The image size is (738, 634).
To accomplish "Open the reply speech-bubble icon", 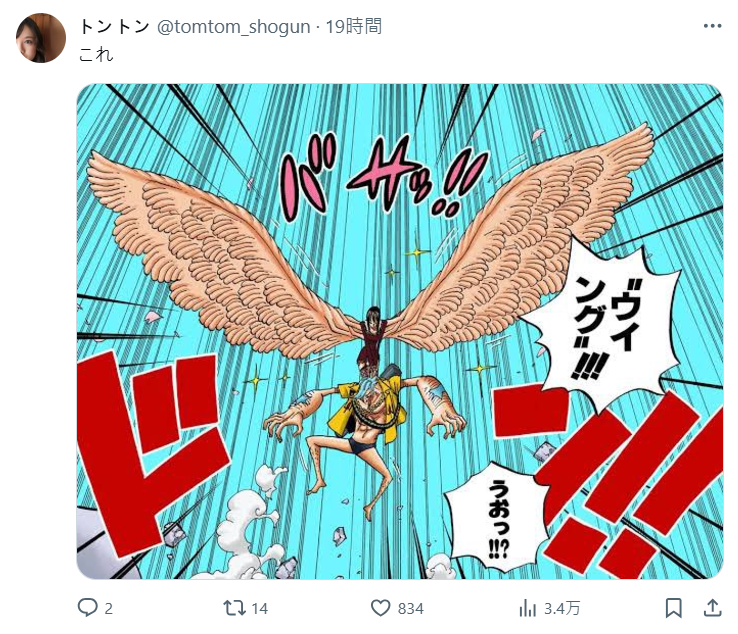I will click(88, 608).
